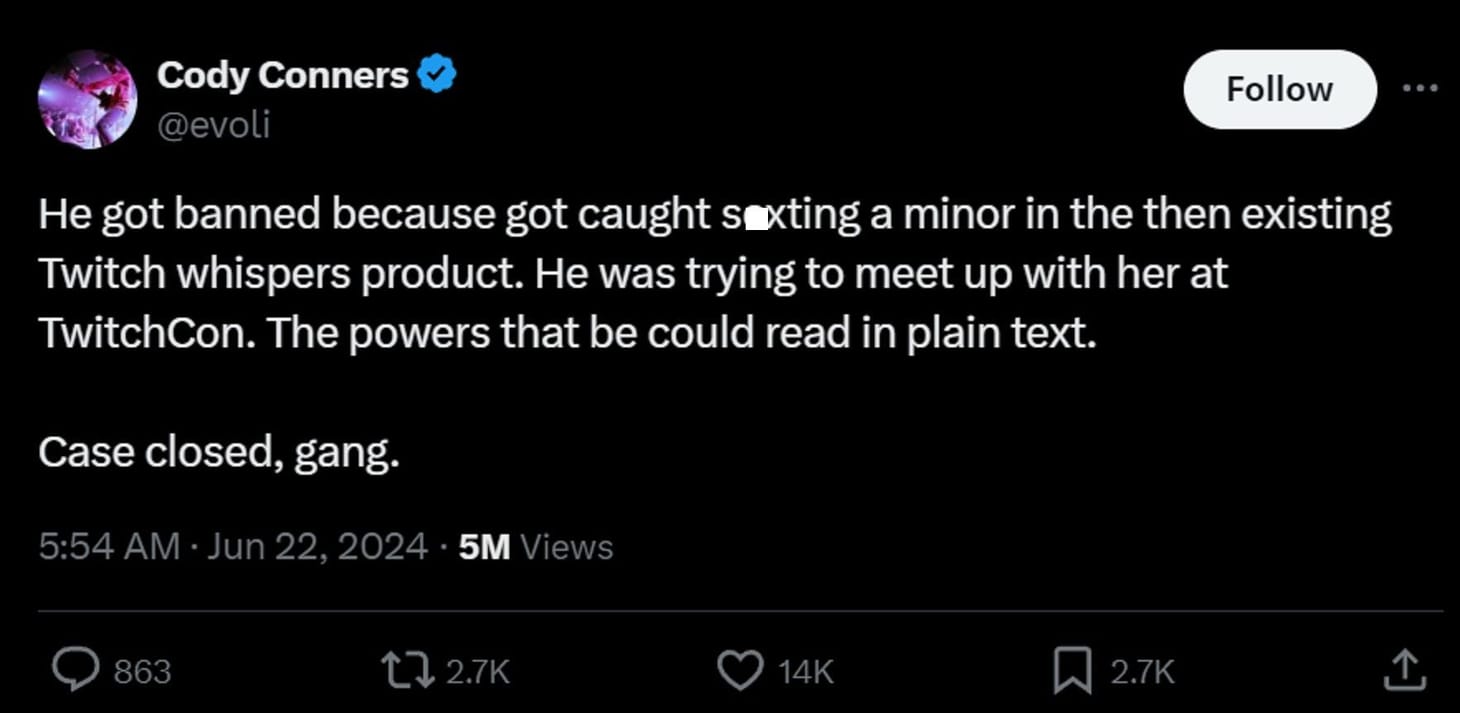The image size is (1460, 713).
Task: Click the Cody Conners display name
Action: pos(283,75)
